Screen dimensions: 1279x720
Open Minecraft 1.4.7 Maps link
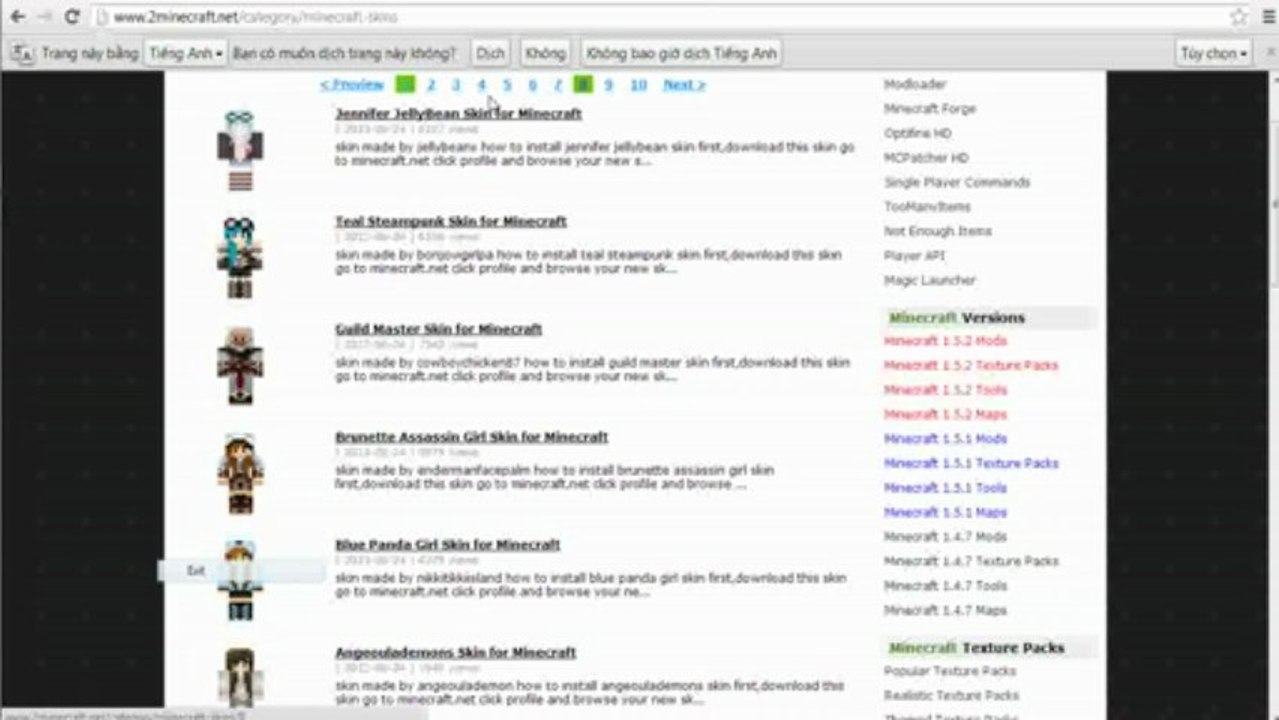[945, 610]
